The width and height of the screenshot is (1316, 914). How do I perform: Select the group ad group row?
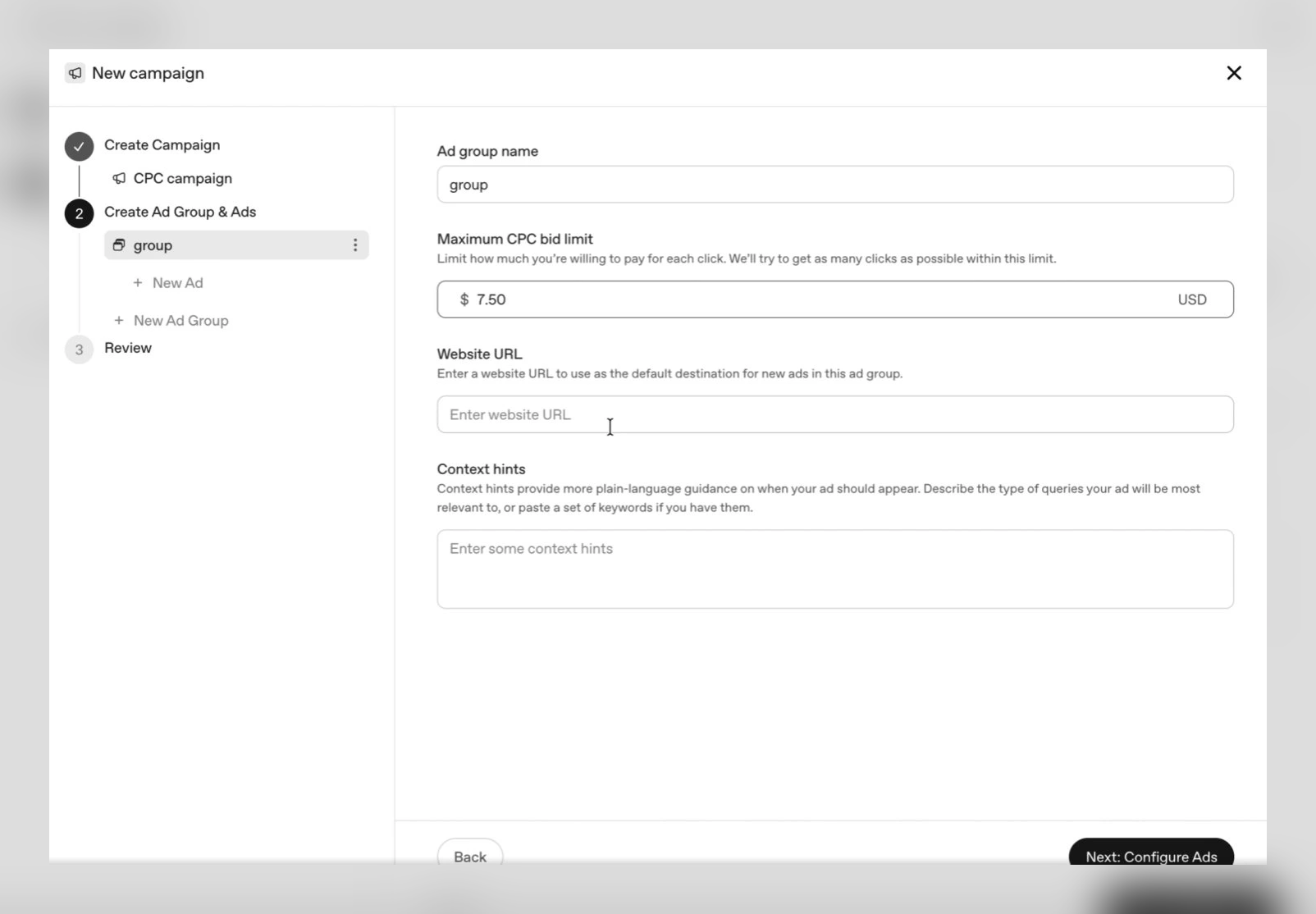[x=236, y=245]
